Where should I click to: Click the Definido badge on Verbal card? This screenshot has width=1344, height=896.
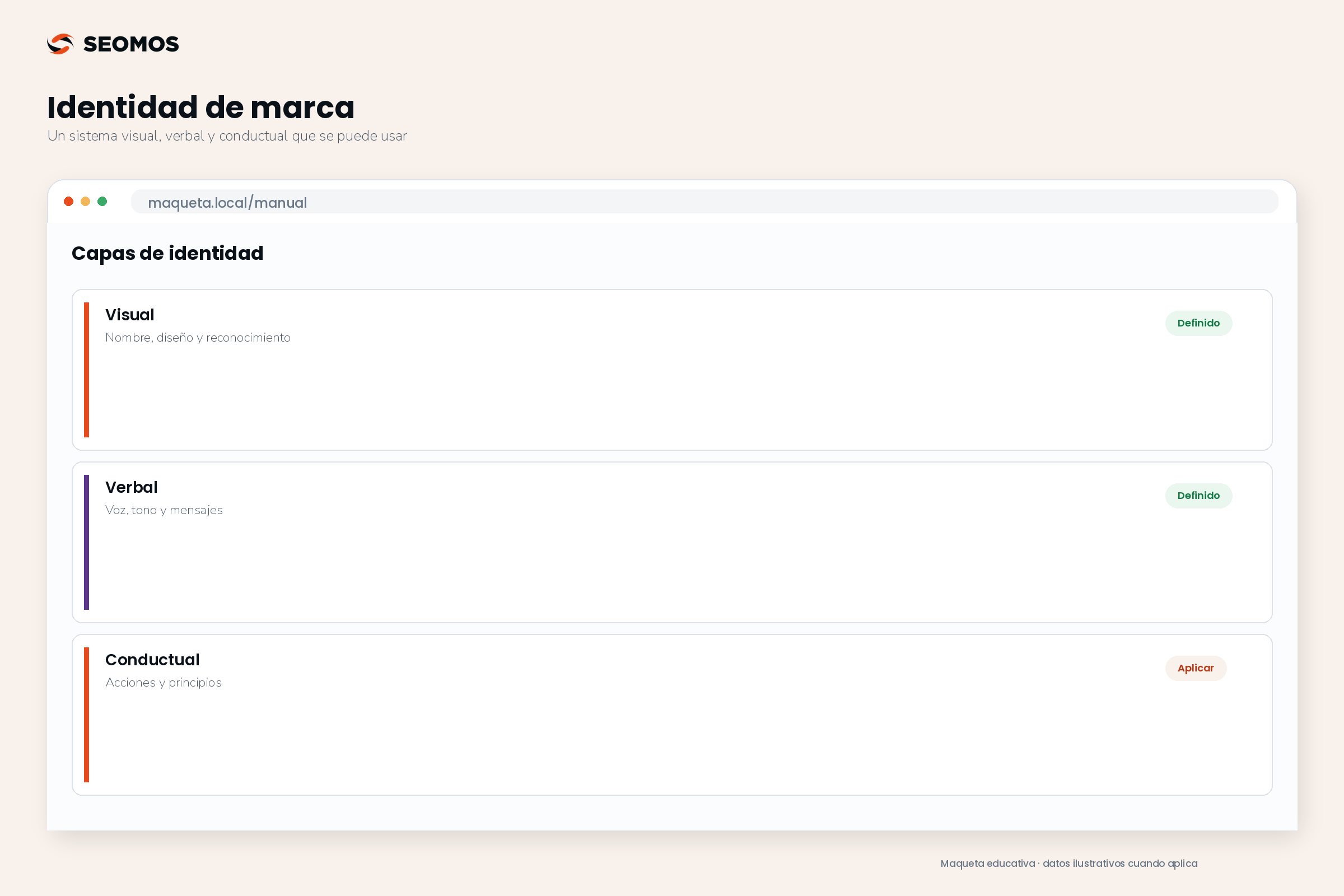tap(1198, 496)
